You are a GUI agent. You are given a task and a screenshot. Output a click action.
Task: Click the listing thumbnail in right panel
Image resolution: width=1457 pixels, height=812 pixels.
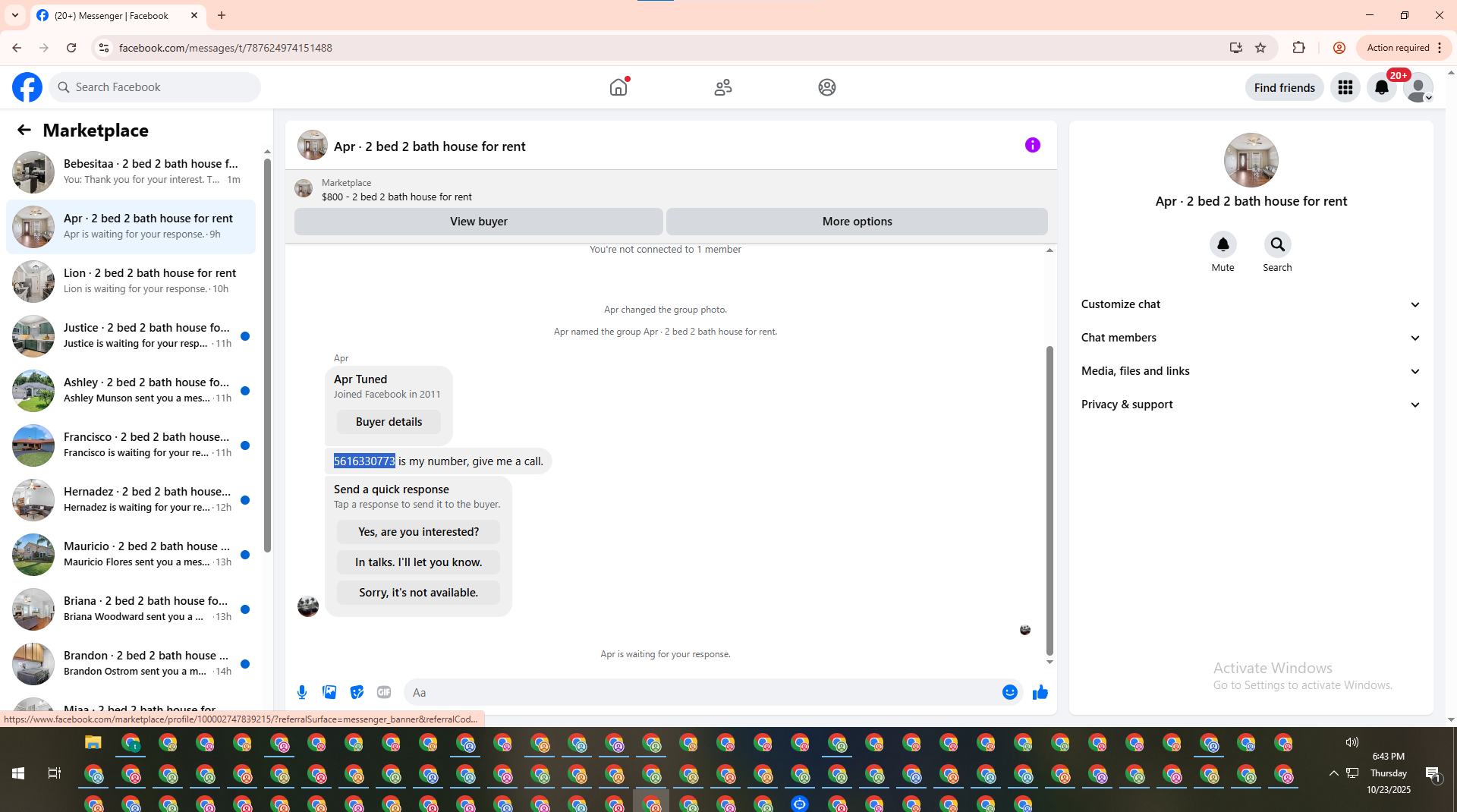coord(1251,160)
